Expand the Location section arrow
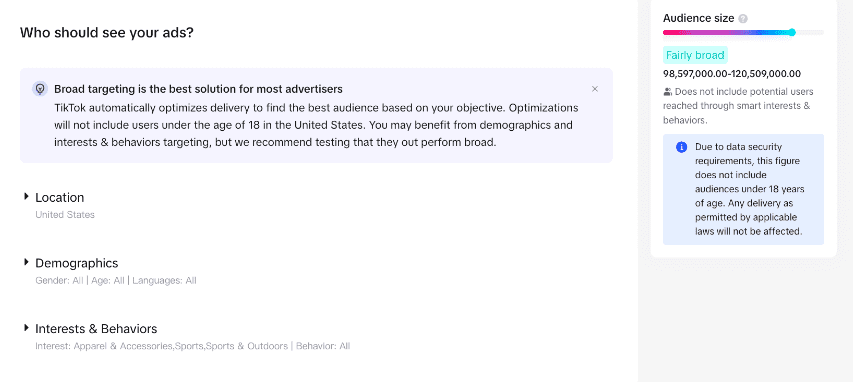 26,196
